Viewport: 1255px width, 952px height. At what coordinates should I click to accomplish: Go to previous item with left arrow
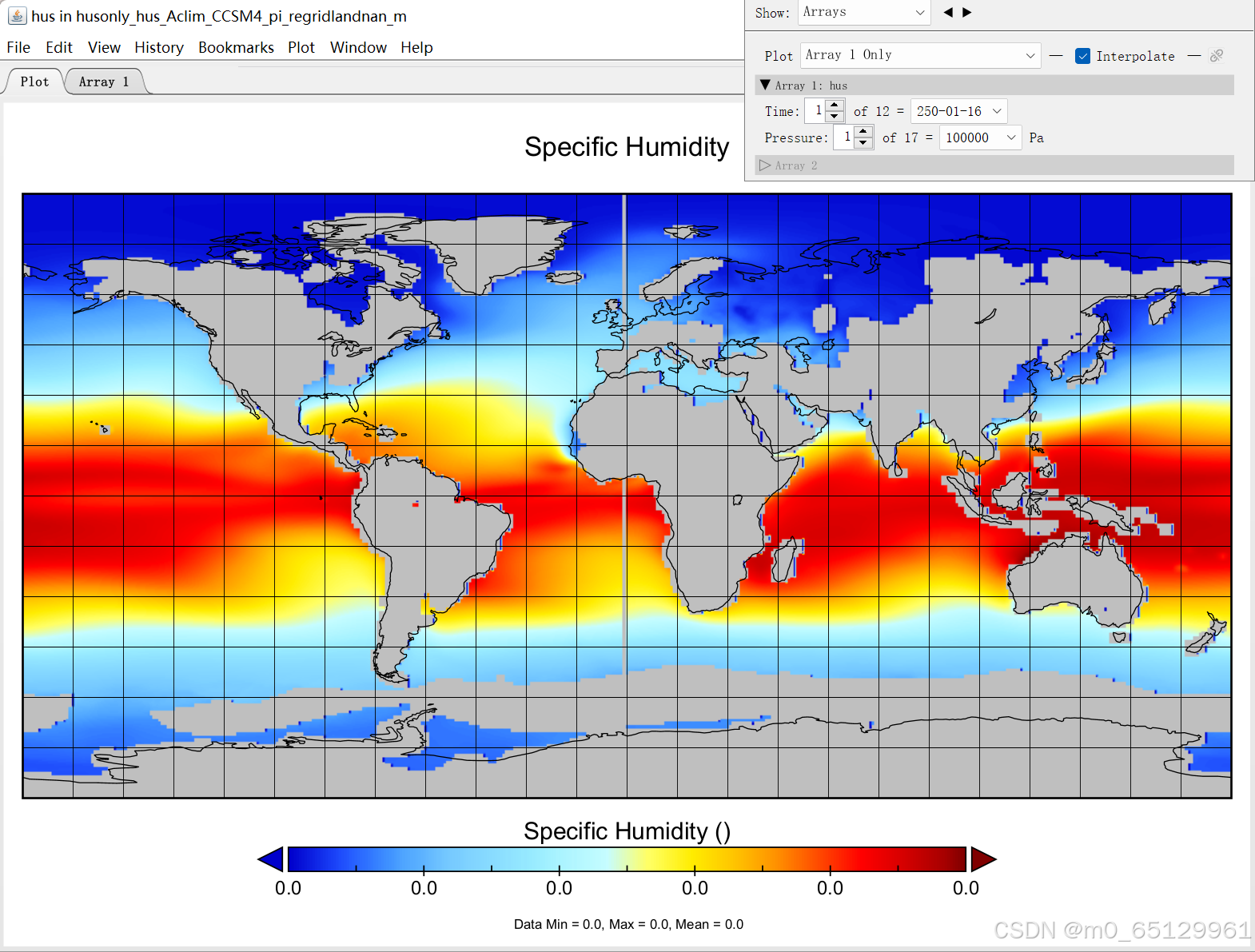[948, 12]
